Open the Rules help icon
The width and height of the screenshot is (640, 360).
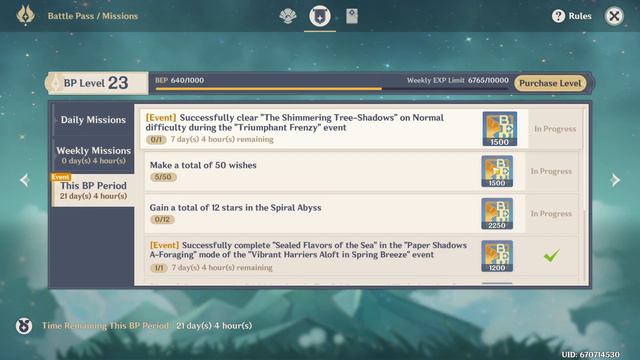coord(558,16)
